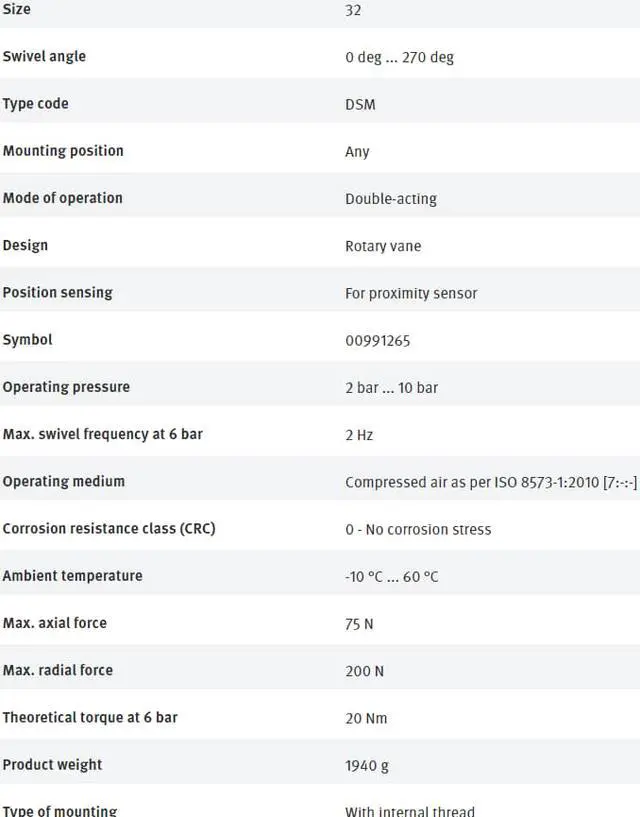Select the 20 Nm torque value
The width and height of the screenshot is (640, 817).
[366, 718]
